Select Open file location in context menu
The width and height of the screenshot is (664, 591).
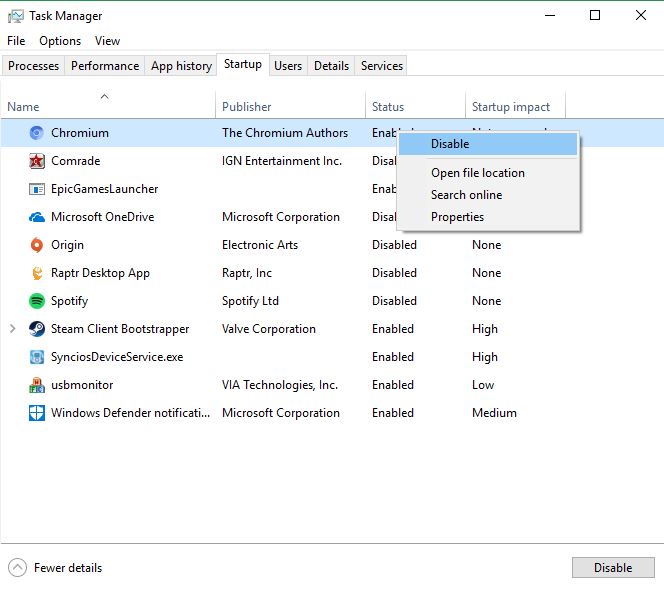click(477, 173)
